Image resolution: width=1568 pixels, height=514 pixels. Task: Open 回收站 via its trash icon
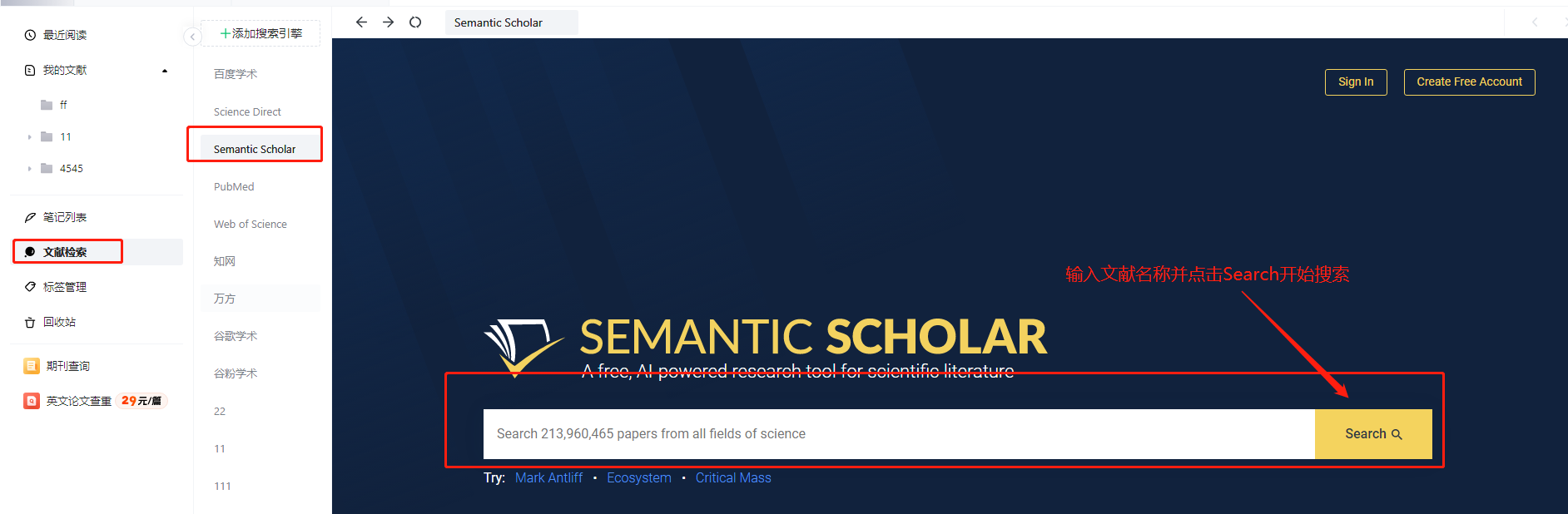click(x=30, y=322)
